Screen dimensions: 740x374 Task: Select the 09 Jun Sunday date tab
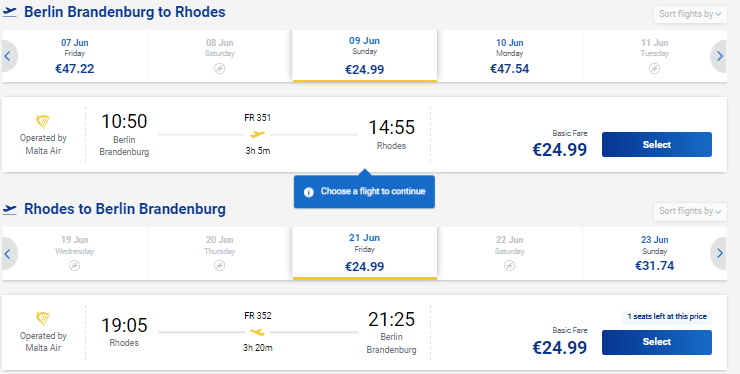(365, 56)
